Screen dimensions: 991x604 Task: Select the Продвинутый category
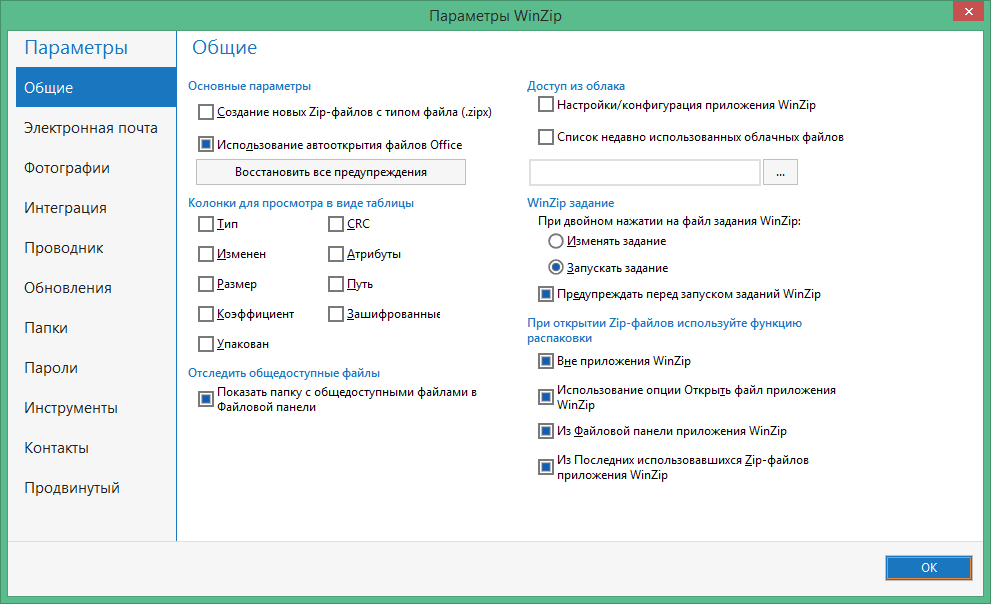point(95,488)
